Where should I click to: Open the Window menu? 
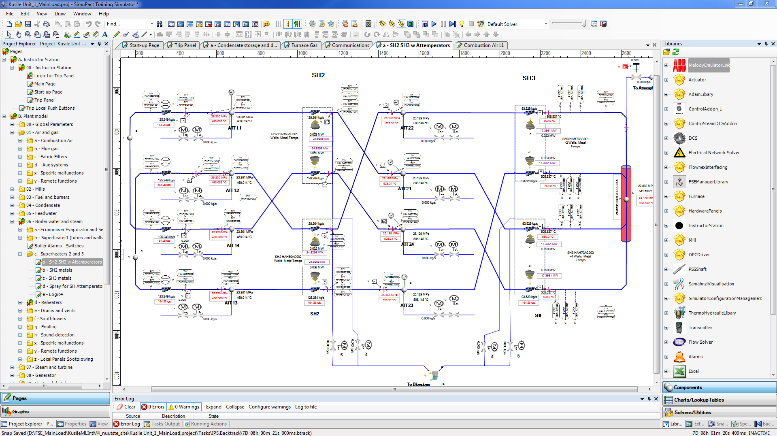click(76, 14)
